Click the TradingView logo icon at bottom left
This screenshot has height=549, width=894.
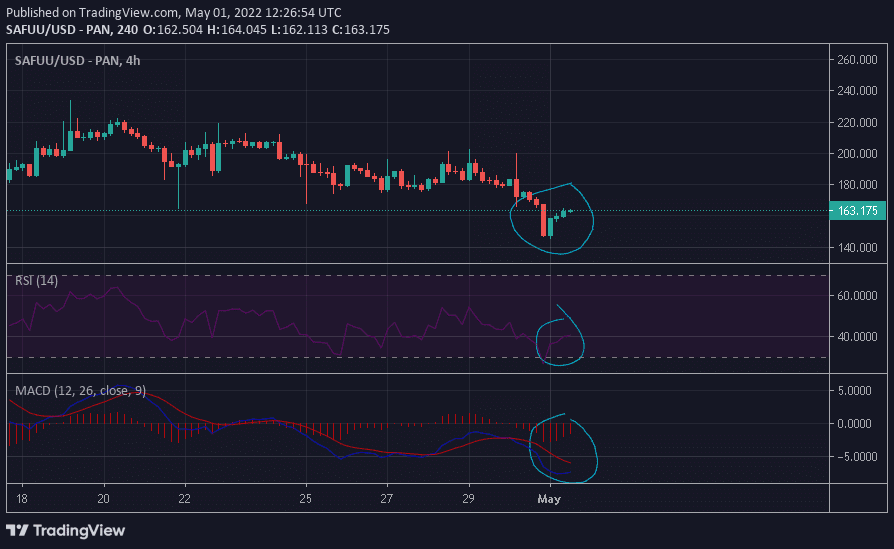point(19,529)
